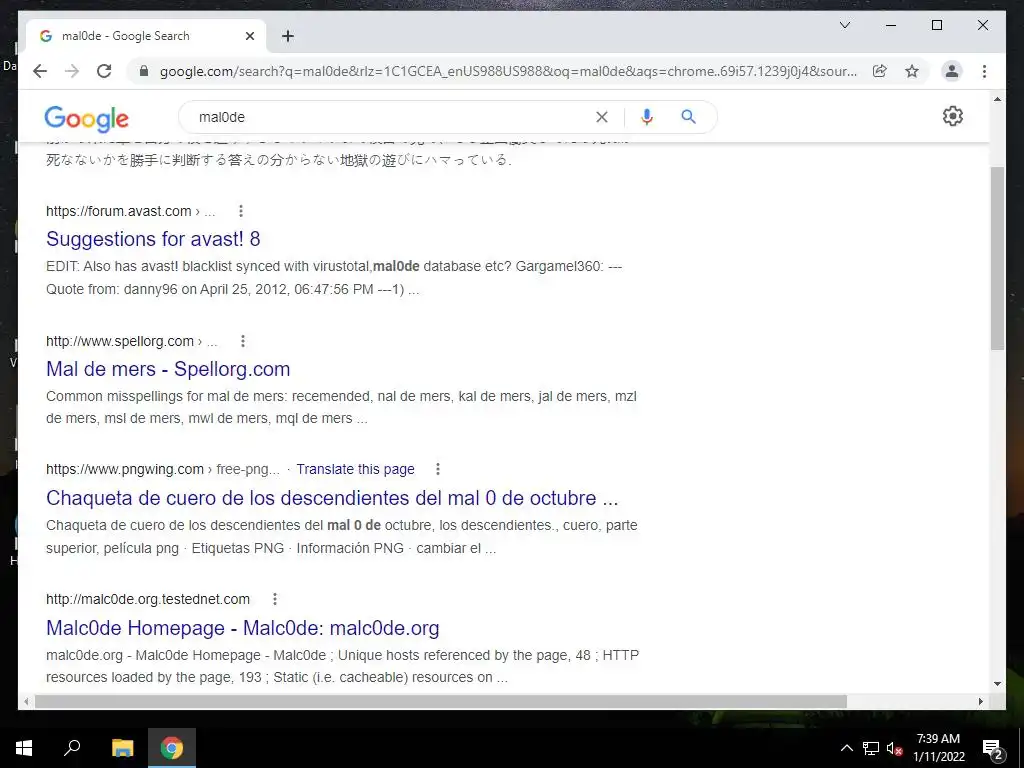1024x768 pixels.
Task: Submit search with magnifier icon
Action: [688, 117]
